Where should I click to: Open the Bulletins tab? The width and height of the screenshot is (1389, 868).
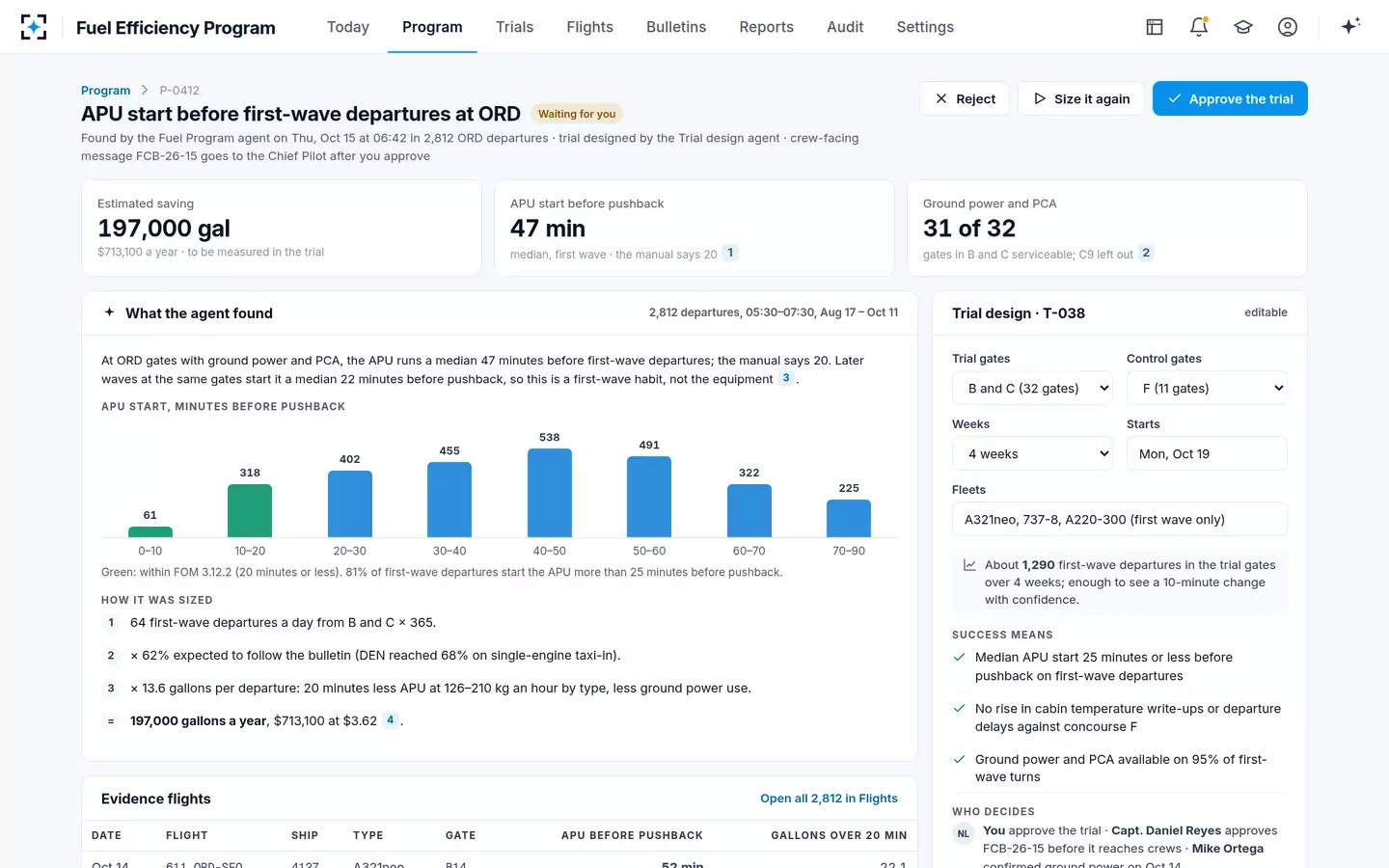[x=676, y=27]
